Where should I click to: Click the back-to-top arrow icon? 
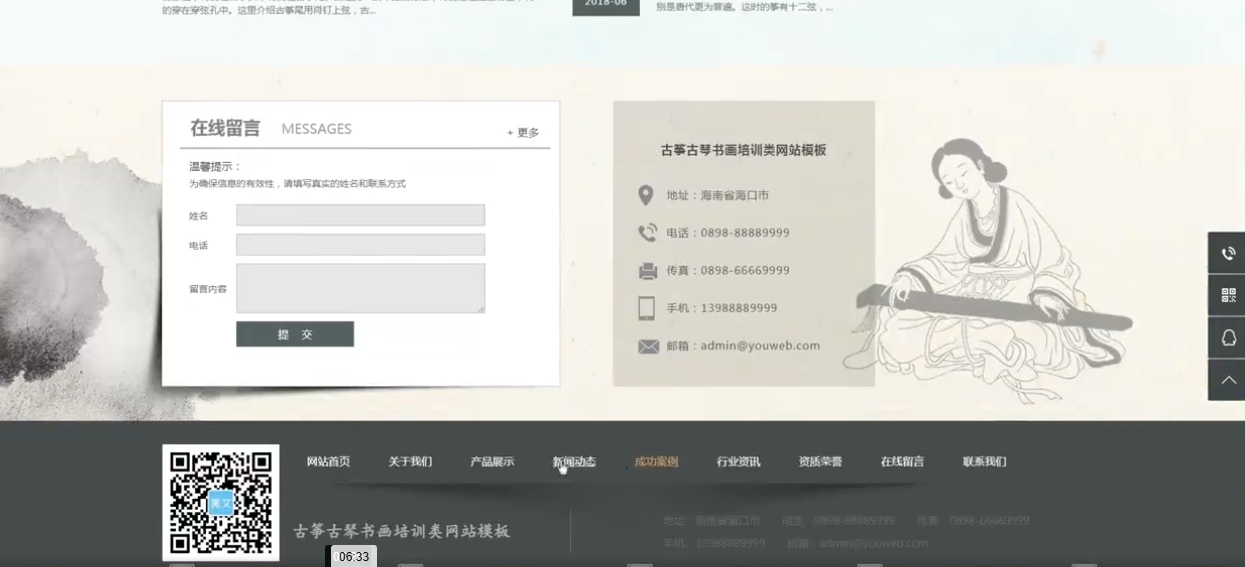tap(1227, 380)
